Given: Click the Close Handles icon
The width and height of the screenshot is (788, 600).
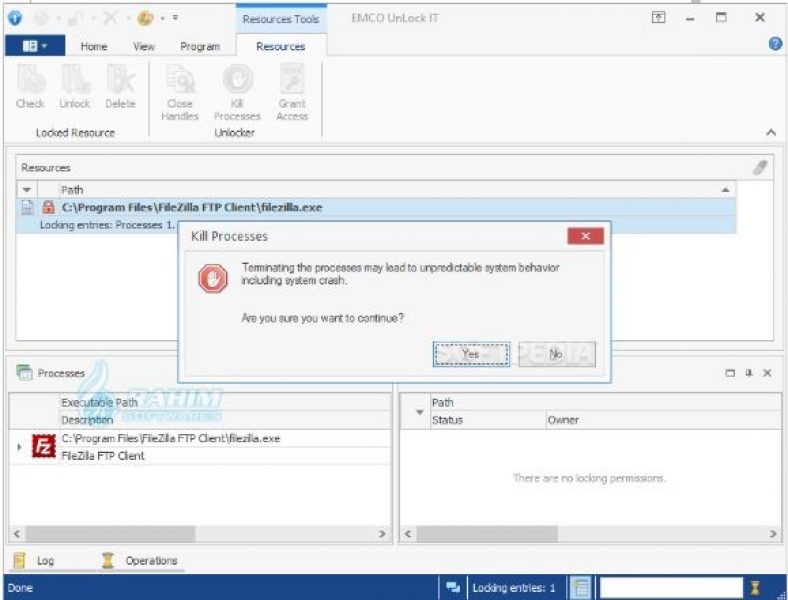Looking at the screenshot, I should [180, 79].
